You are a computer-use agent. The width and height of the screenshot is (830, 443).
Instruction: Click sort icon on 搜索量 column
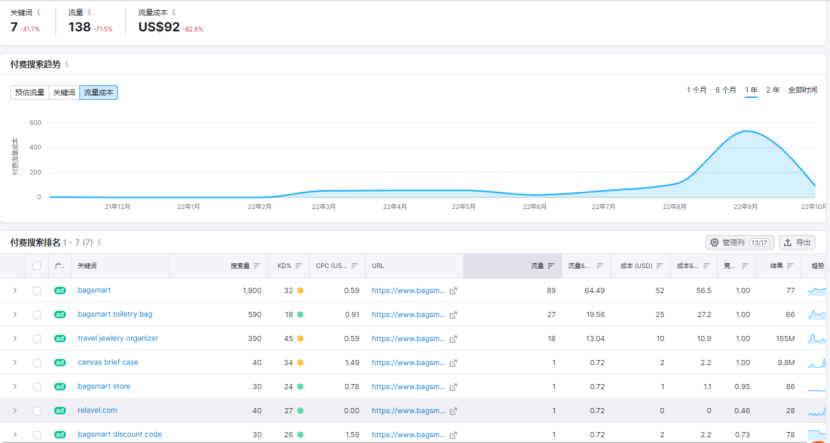pos(257,266)
